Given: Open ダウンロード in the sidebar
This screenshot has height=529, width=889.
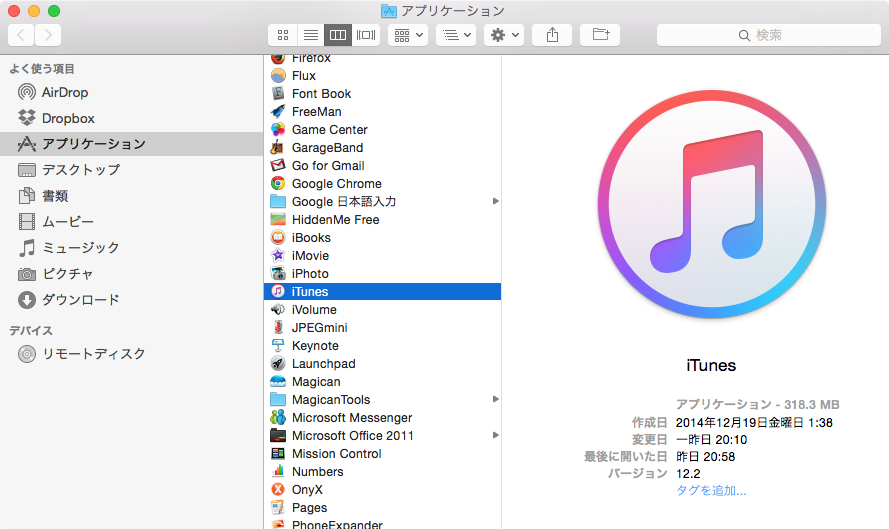Looking at the screenshot, I should pyautogui.click(x=132, y=299).
